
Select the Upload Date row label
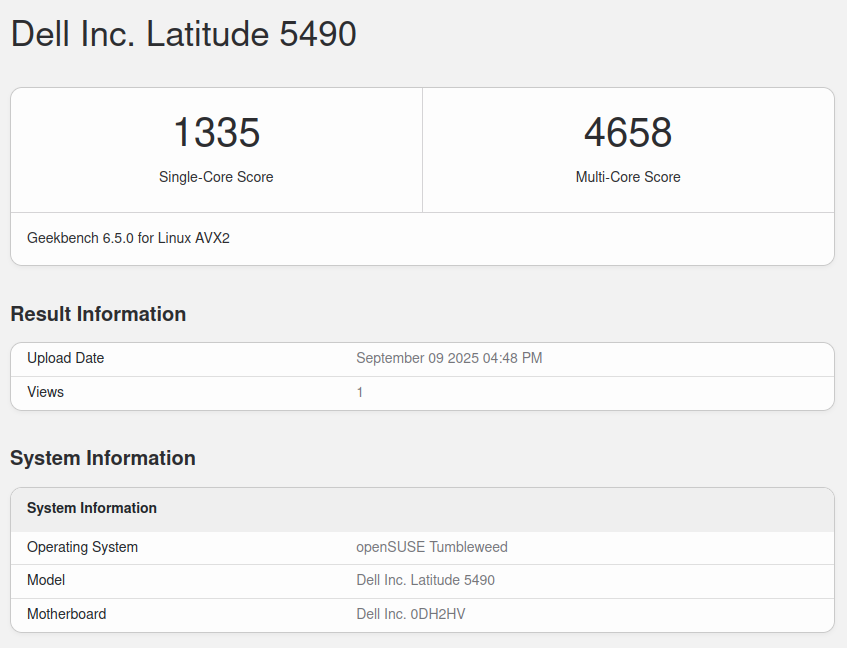[x=65, y=358]
